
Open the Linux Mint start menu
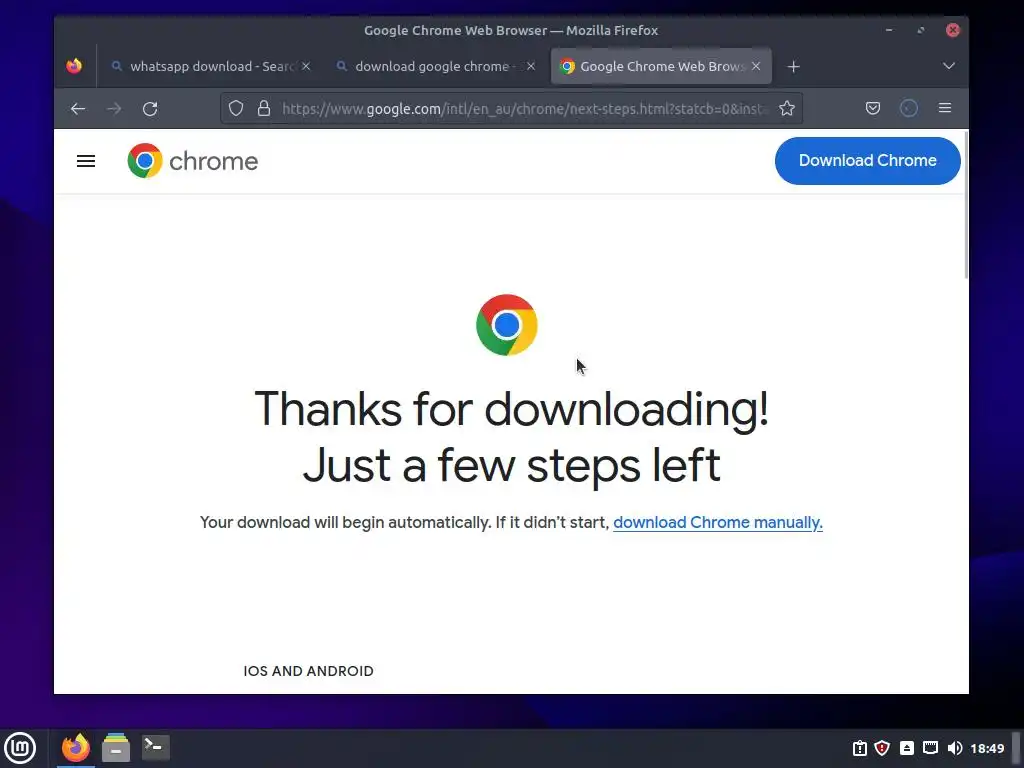[x=20, y=748]
